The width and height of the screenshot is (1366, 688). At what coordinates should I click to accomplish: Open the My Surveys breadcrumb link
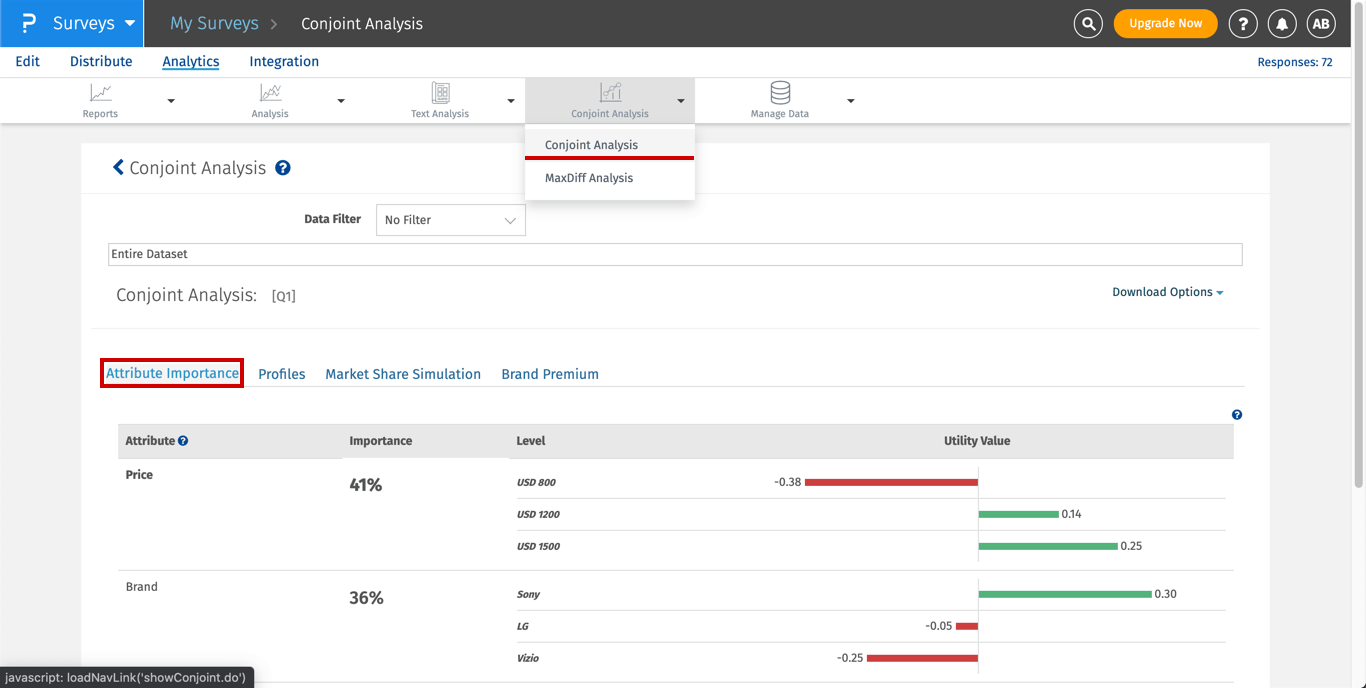tap(214, 23)
